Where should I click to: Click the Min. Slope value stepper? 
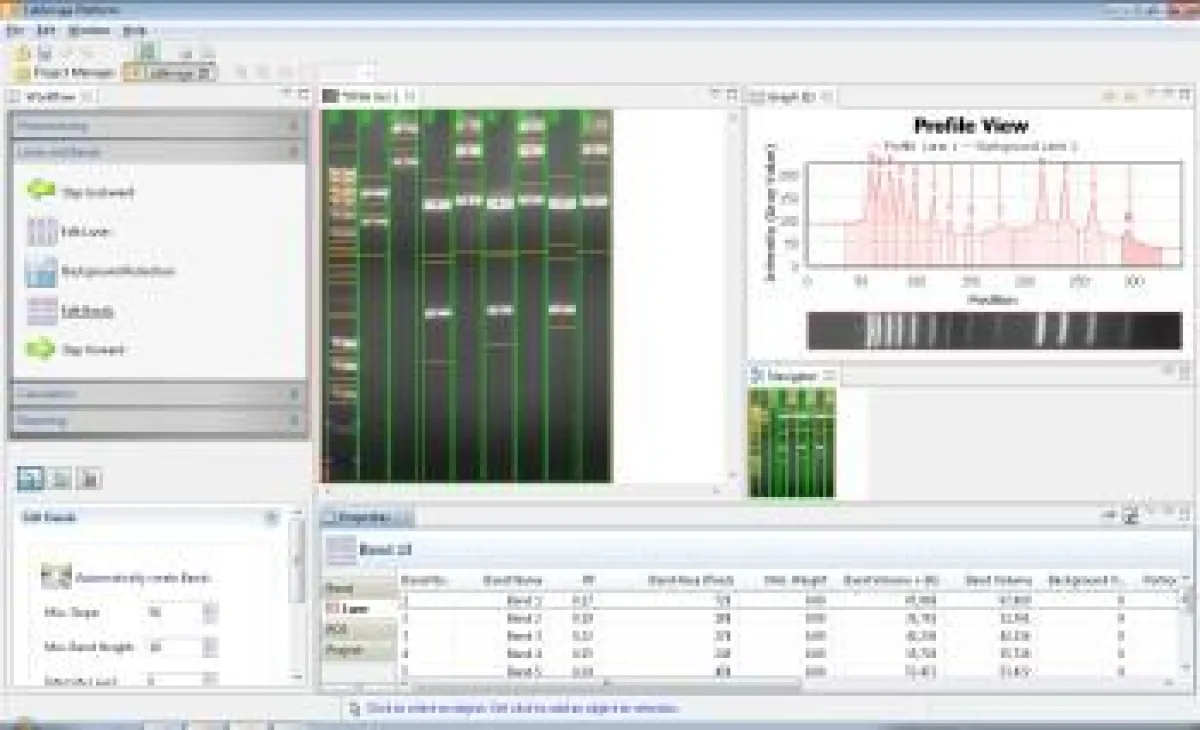209,612
